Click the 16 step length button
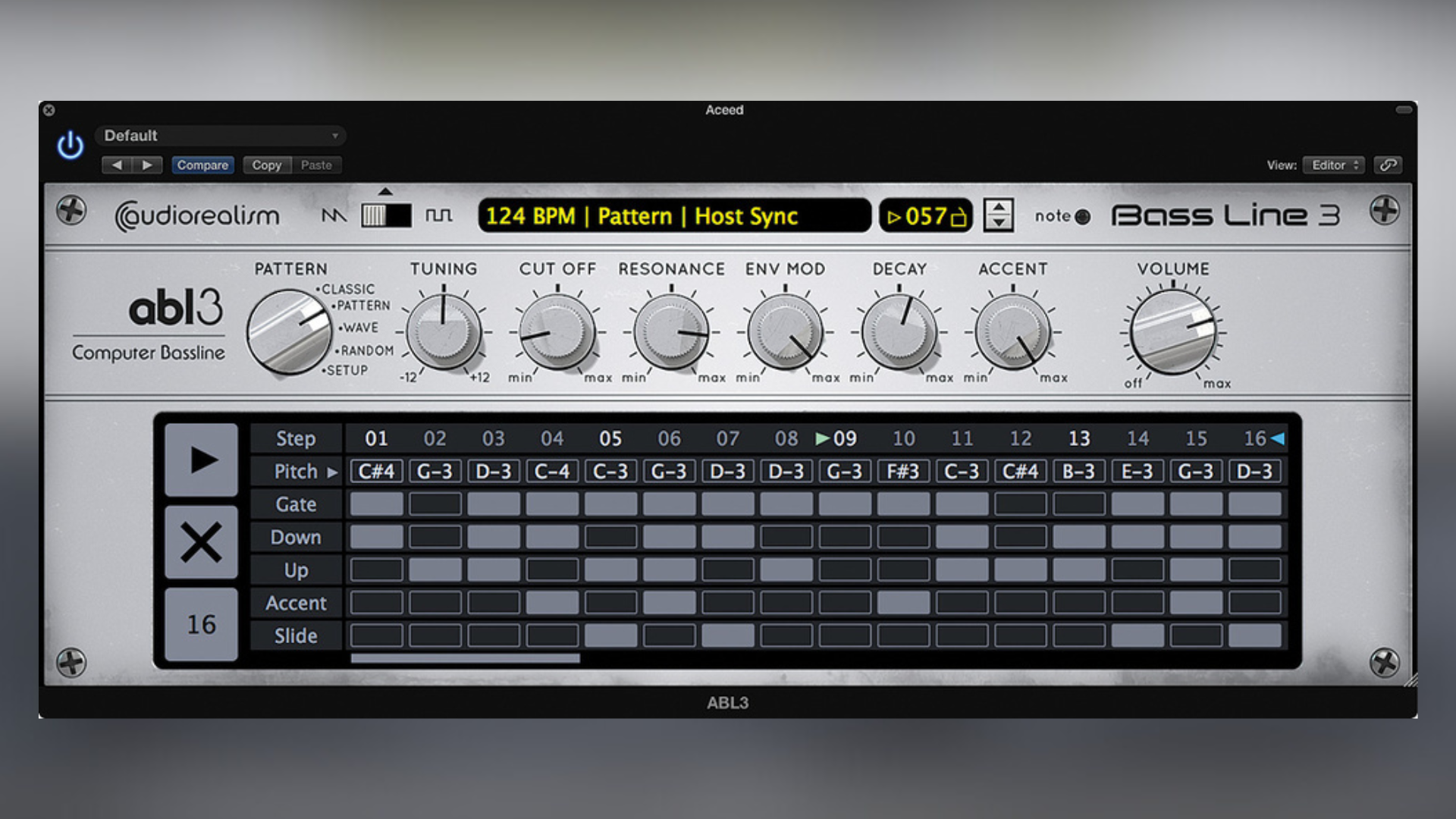 pos(201,624)
